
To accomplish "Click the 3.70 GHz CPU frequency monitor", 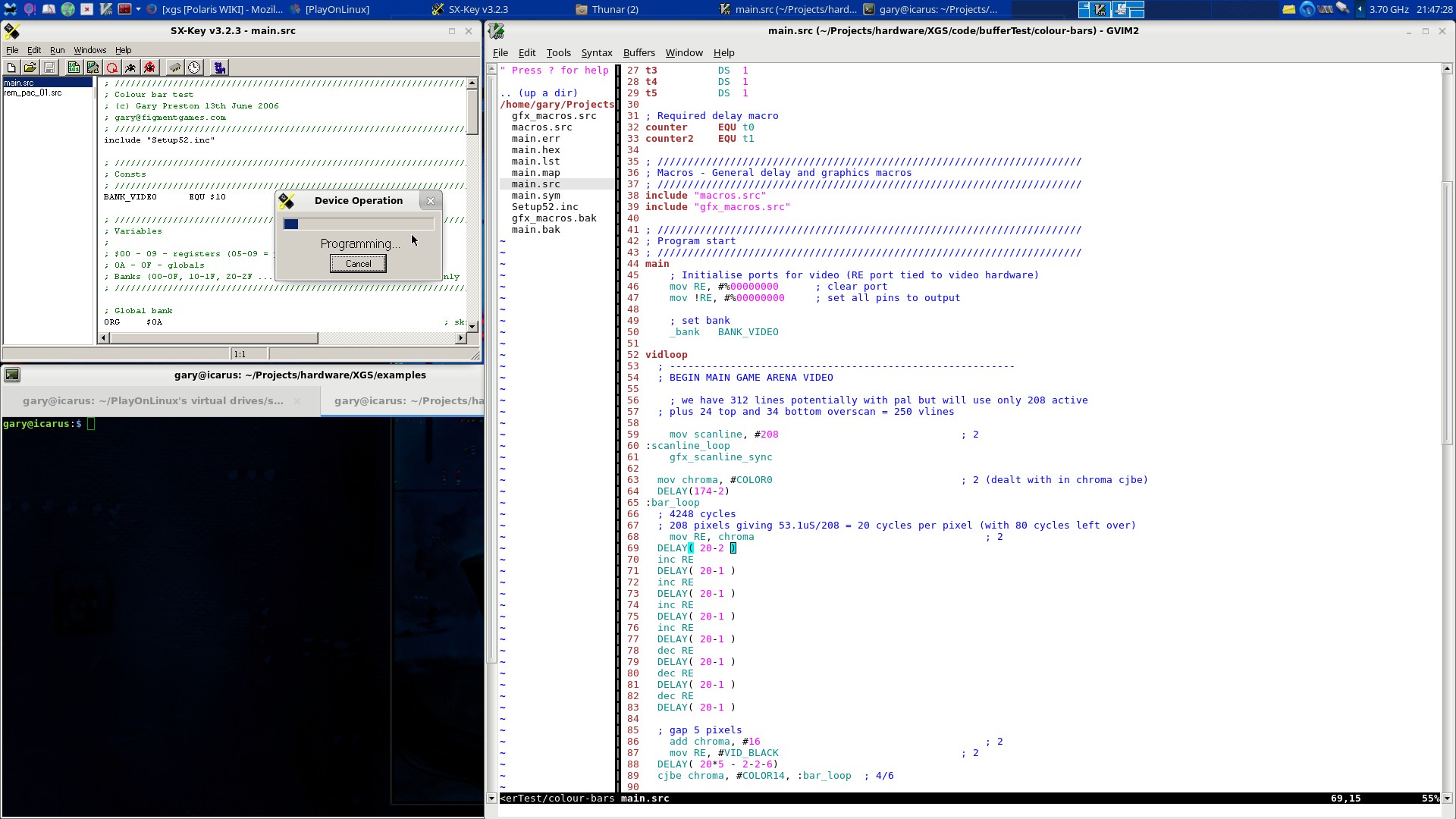I will (1389, 9).
